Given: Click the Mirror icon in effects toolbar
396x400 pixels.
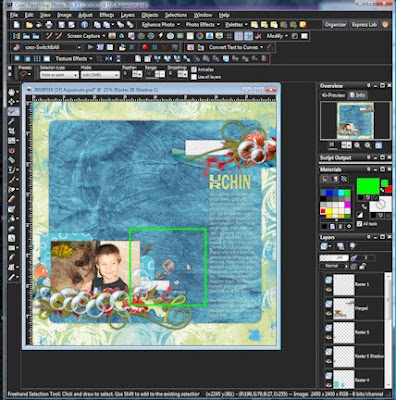Looking at the screenshot, I should (109, 59).
